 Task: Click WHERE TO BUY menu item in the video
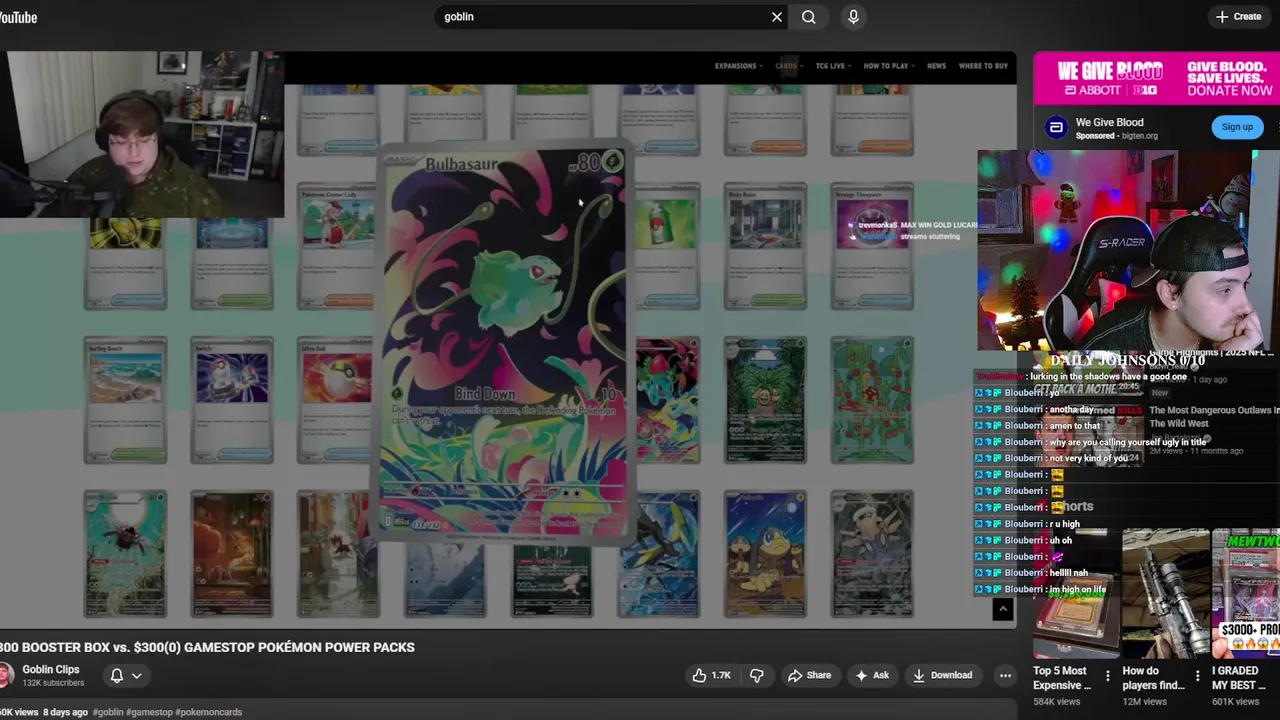(983, 66)
